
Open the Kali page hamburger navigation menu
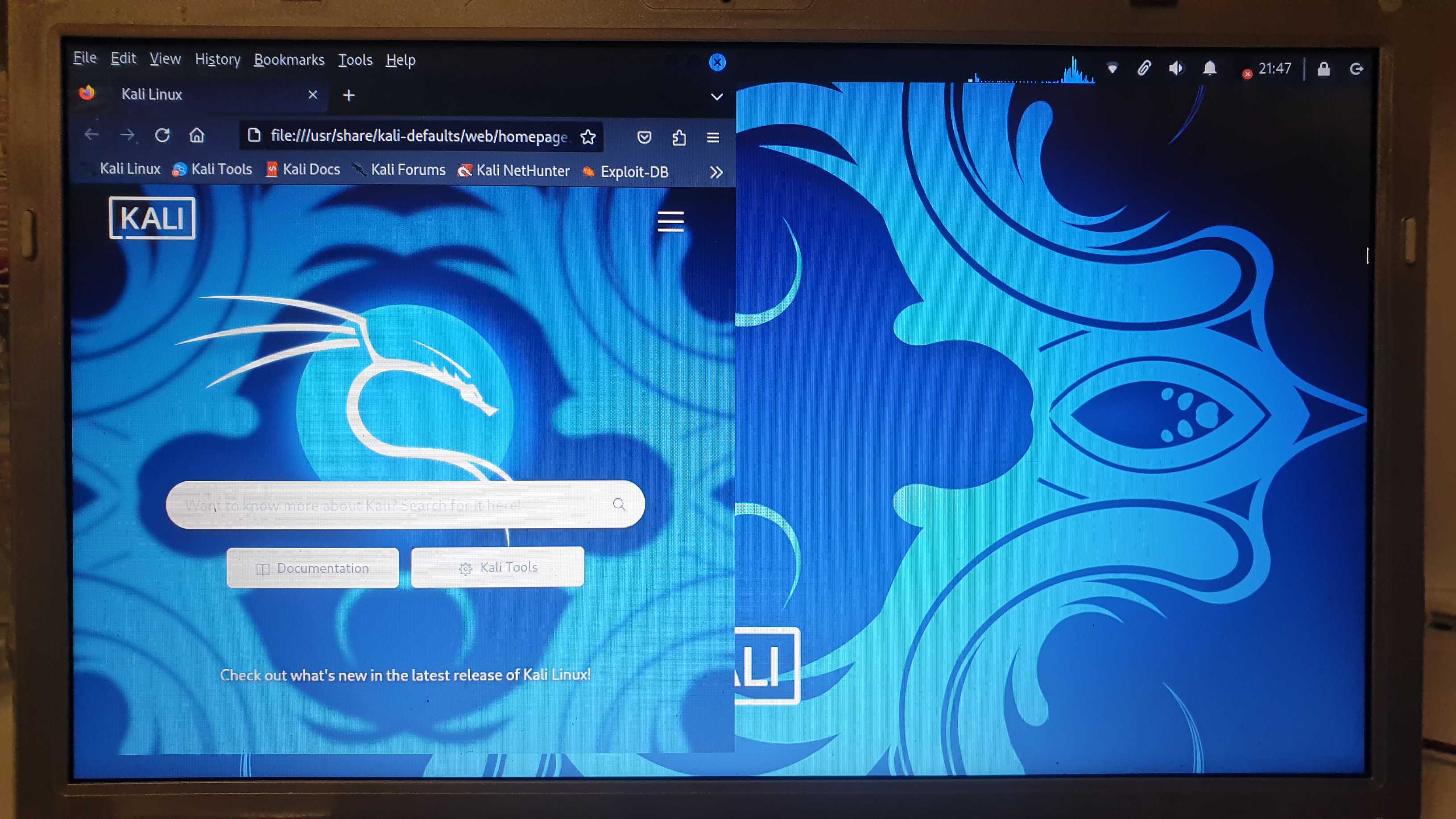pos(670,222)
